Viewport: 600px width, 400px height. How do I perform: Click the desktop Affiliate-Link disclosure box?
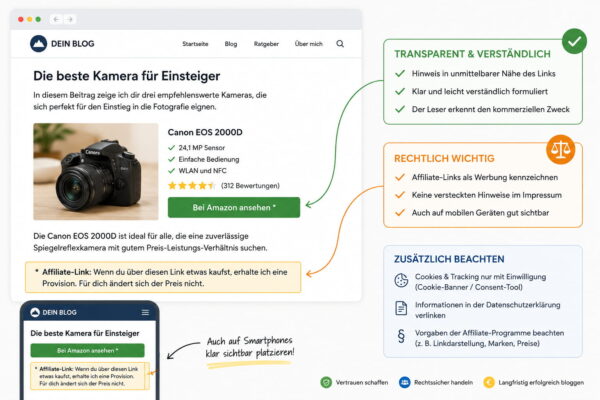point(163,278)
